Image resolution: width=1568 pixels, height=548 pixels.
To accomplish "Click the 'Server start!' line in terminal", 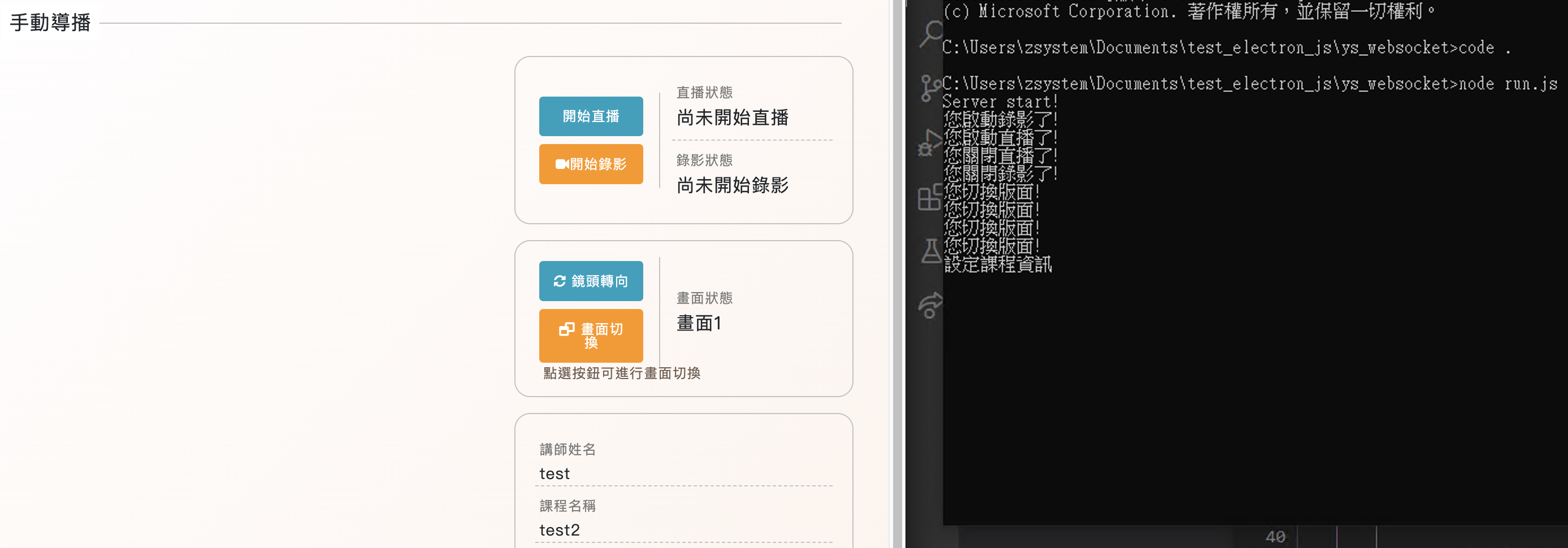I will [999, 102].
